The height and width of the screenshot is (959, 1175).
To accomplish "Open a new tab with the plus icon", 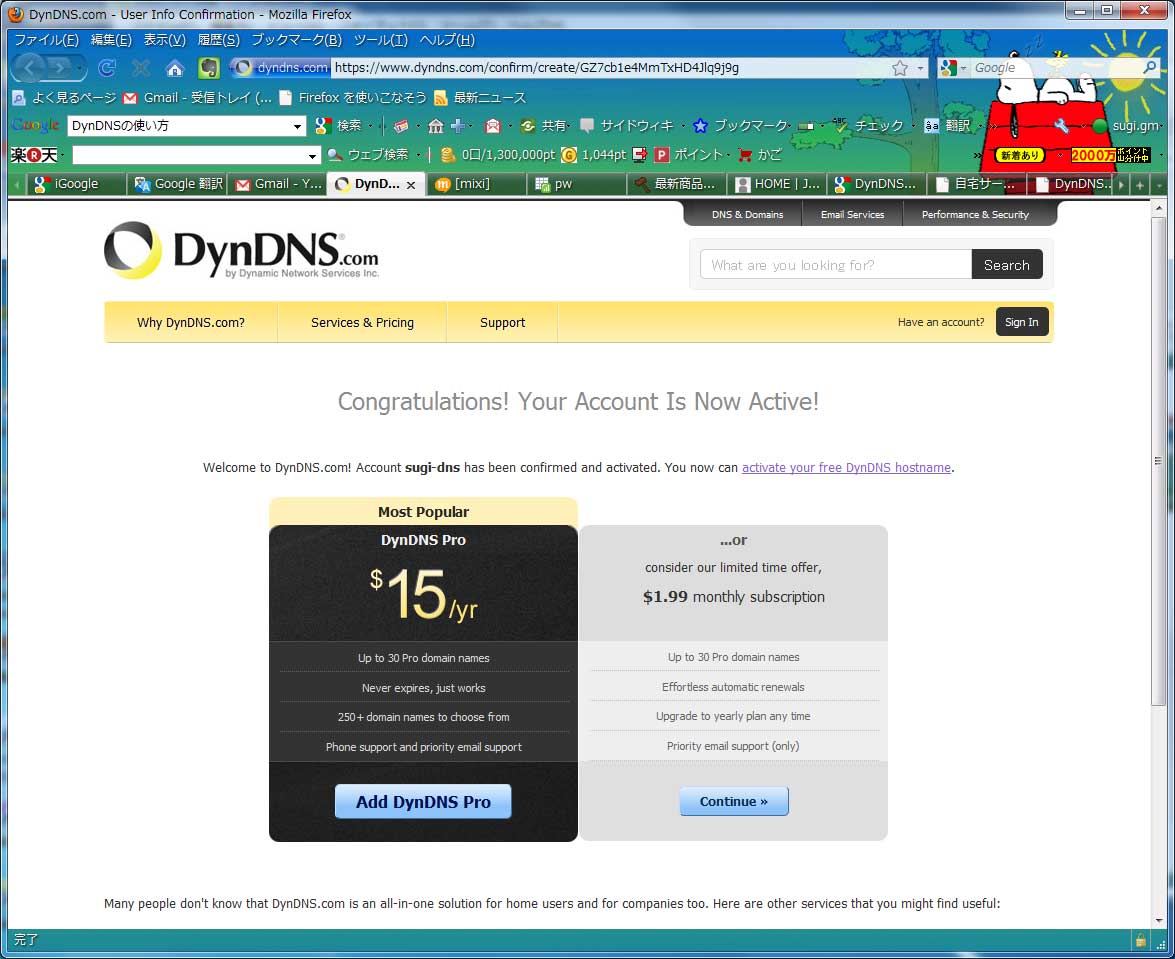I will point(1139,185).
